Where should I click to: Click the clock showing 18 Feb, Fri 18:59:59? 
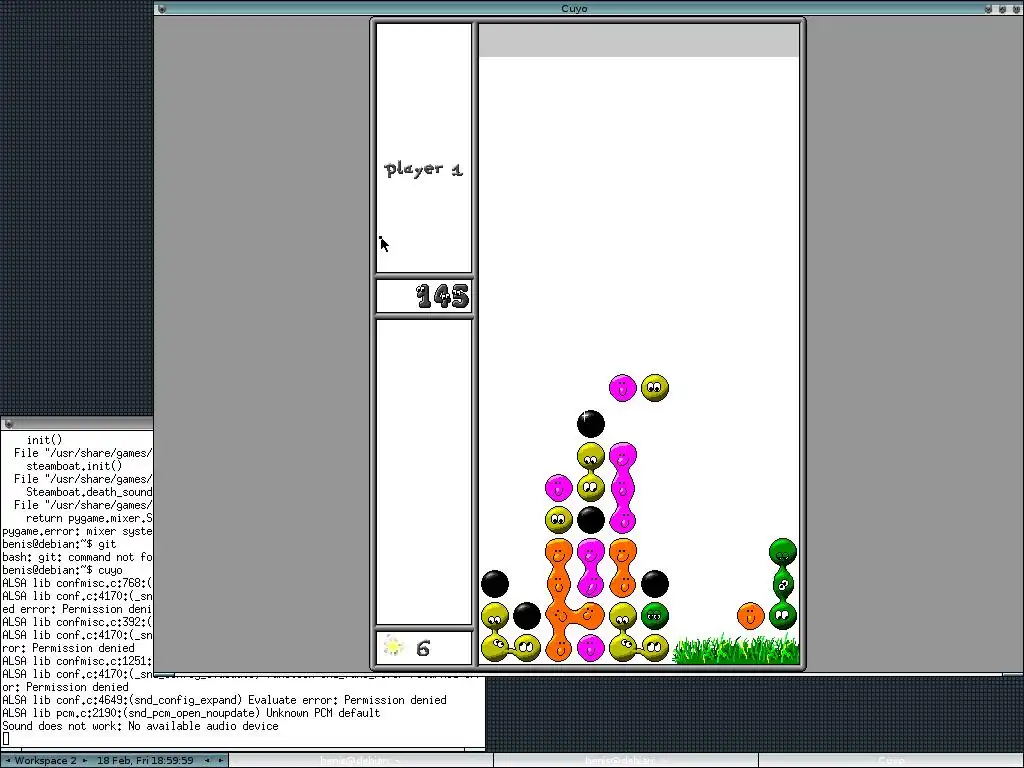[145, 760]
